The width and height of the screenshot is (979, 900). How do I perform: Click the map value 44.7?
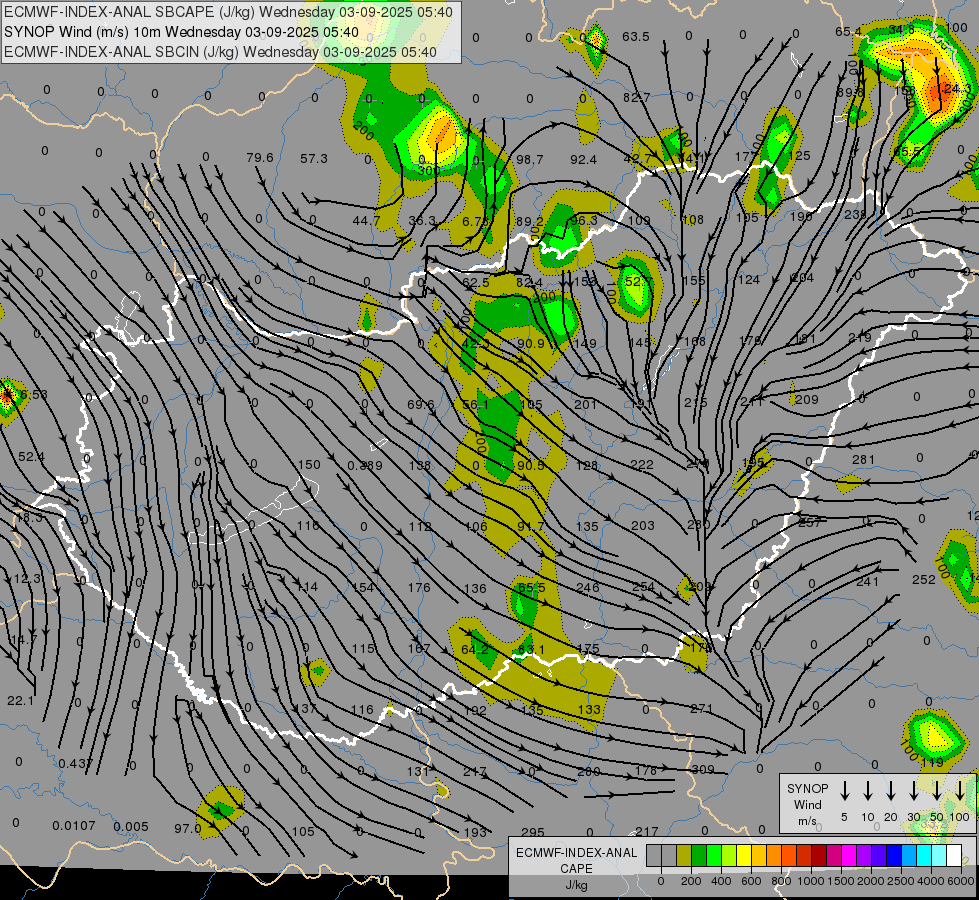click(366, 220)
